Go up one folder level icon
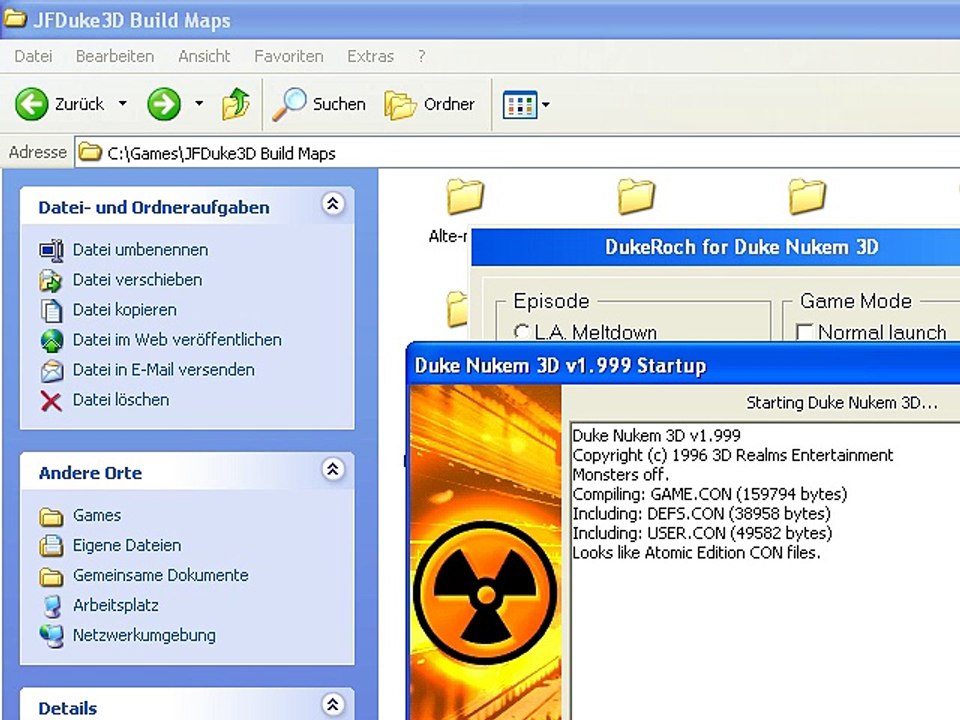Screen dimensions: 960x720 pos(236,103)
